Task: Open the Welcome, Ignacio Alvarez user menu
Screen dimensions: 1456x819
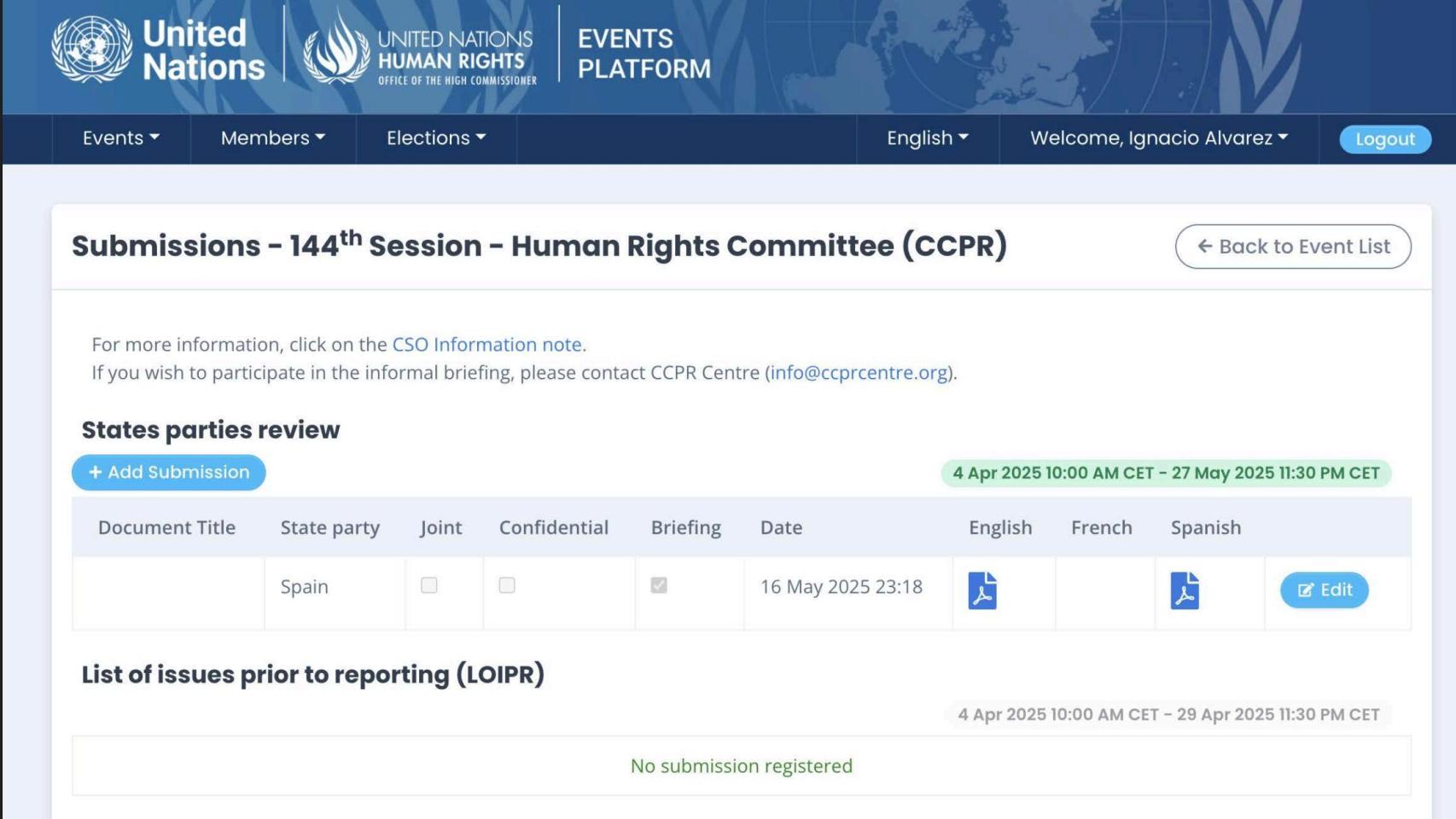Action: point(1159,138)
